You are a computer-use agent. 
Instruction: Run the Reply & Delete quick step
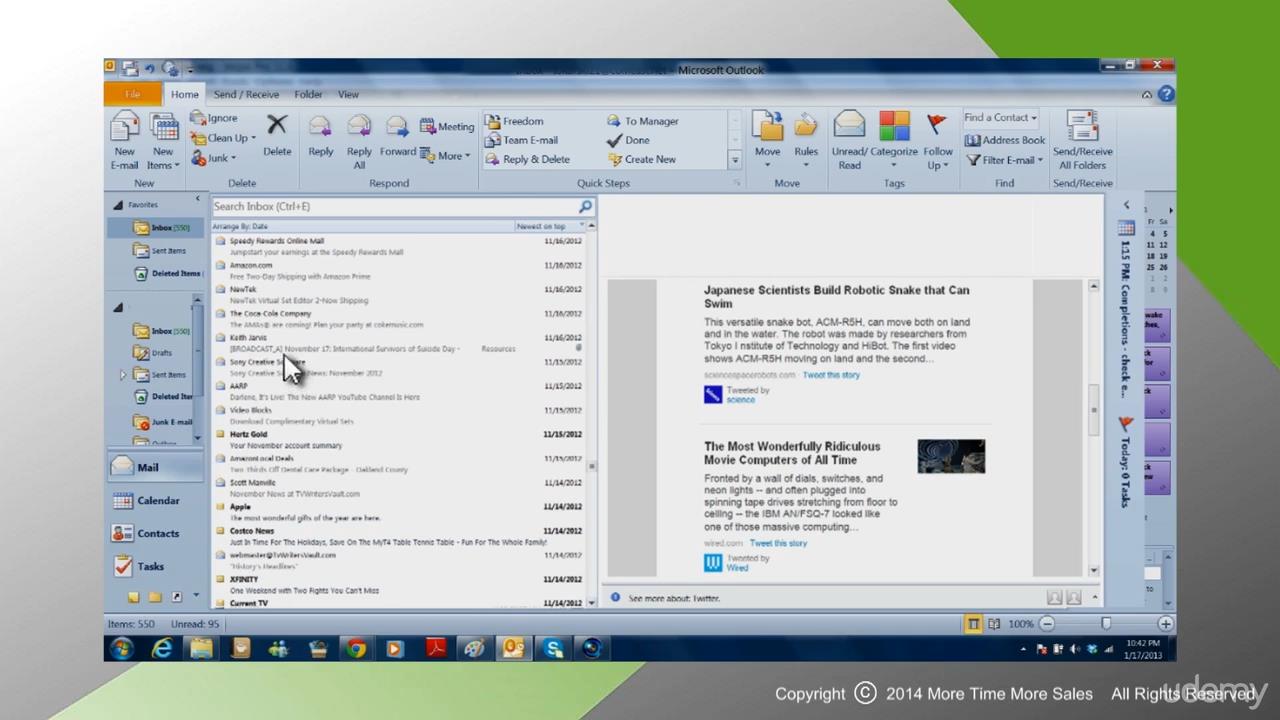pyautogui.click(x=528, y=159)
